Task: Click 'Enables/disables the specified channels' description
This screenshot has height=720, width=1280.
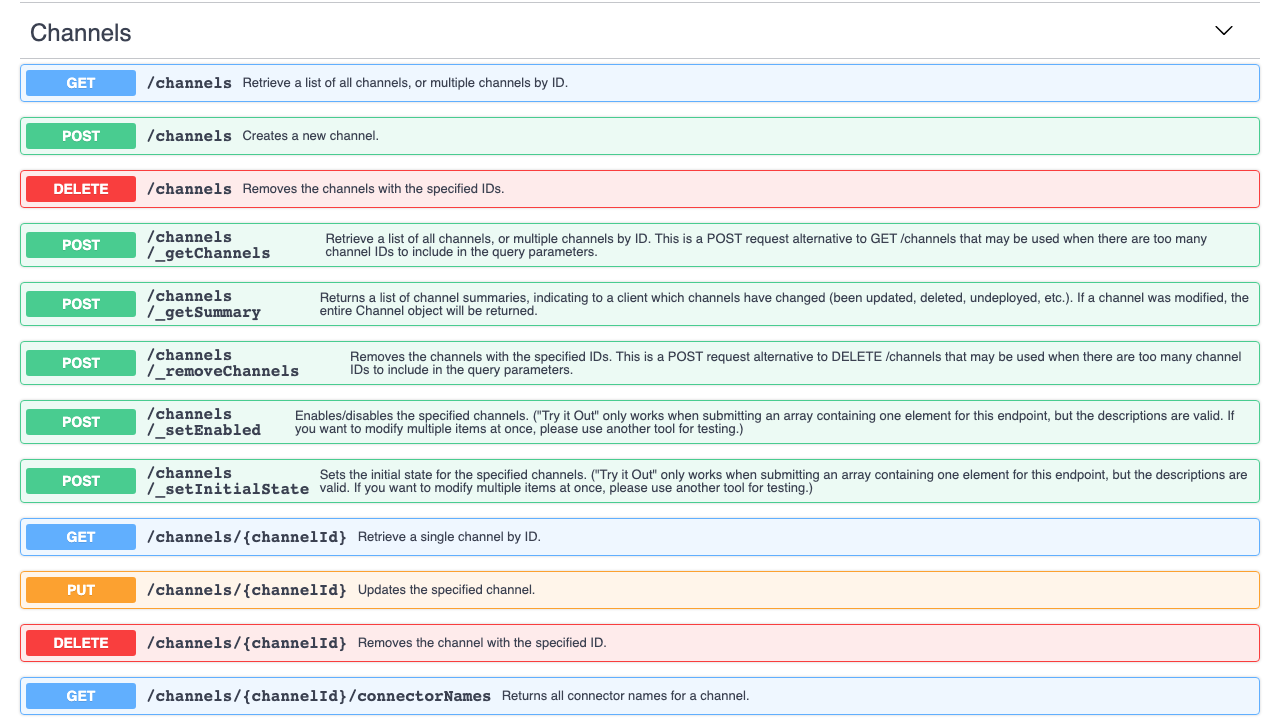Action: click(765, 422)
